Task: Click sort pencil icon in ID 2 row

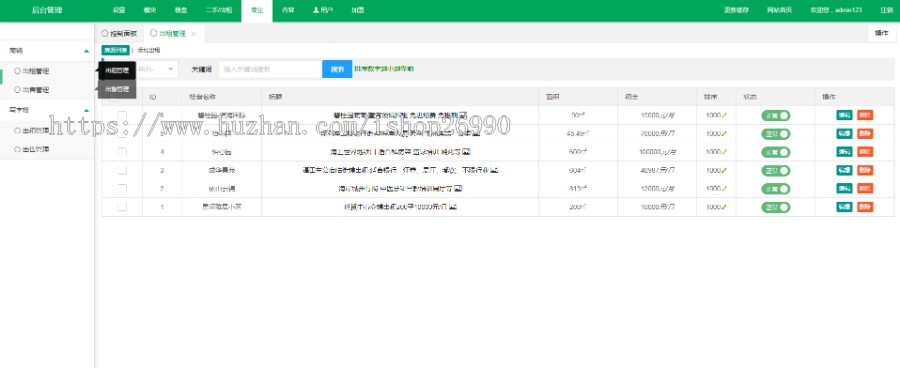Action: (x=724, y=189)
